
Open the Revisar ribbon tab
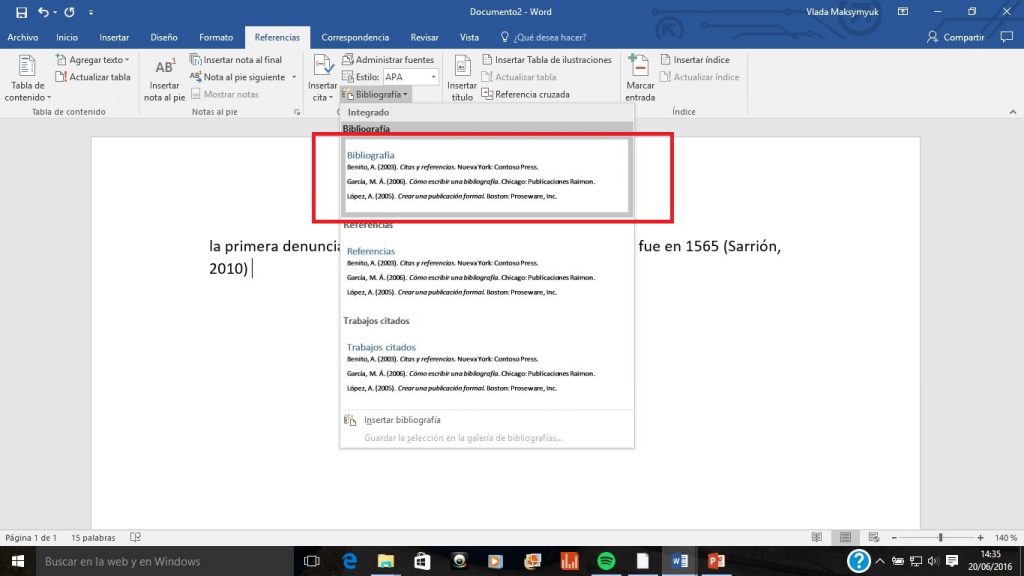(424, 37)
